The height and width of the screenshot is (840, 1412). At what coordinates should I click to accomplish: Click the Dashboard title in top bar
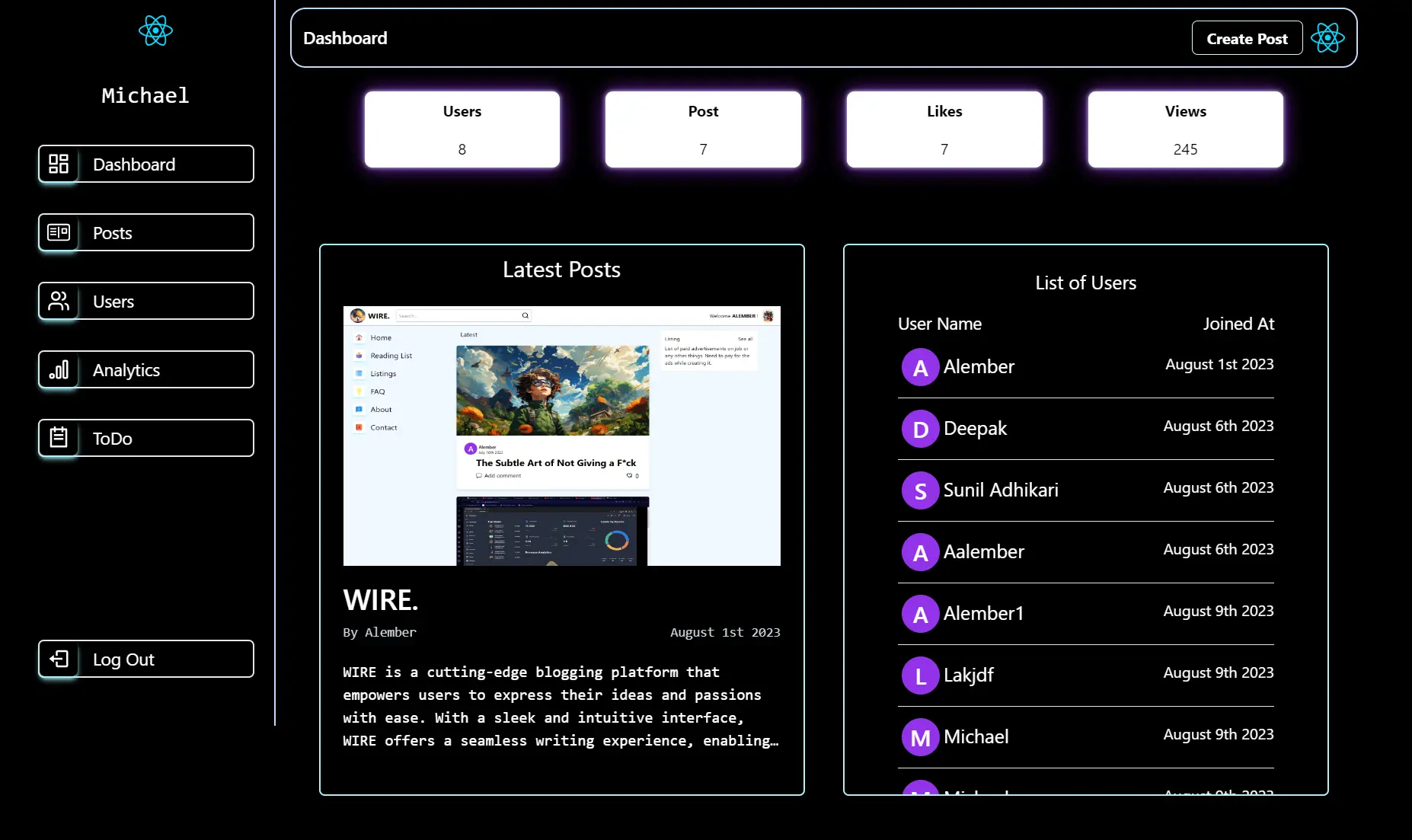345,38
